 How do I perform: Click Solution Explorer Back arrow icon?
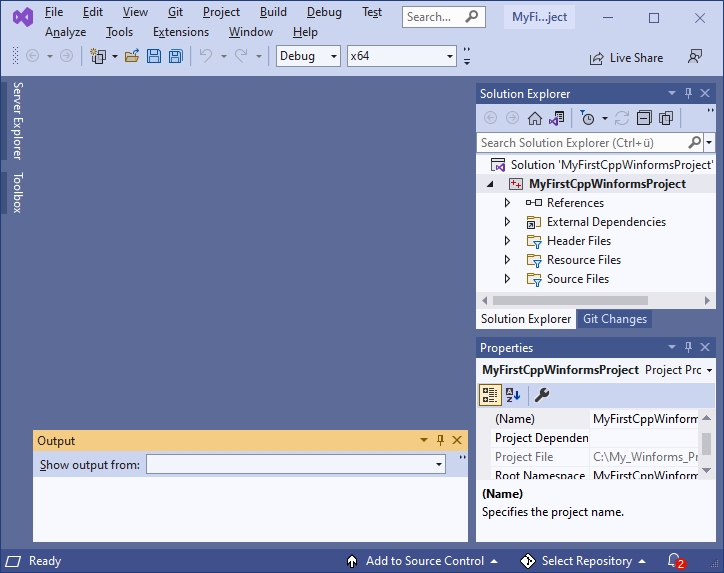point(490,118)
